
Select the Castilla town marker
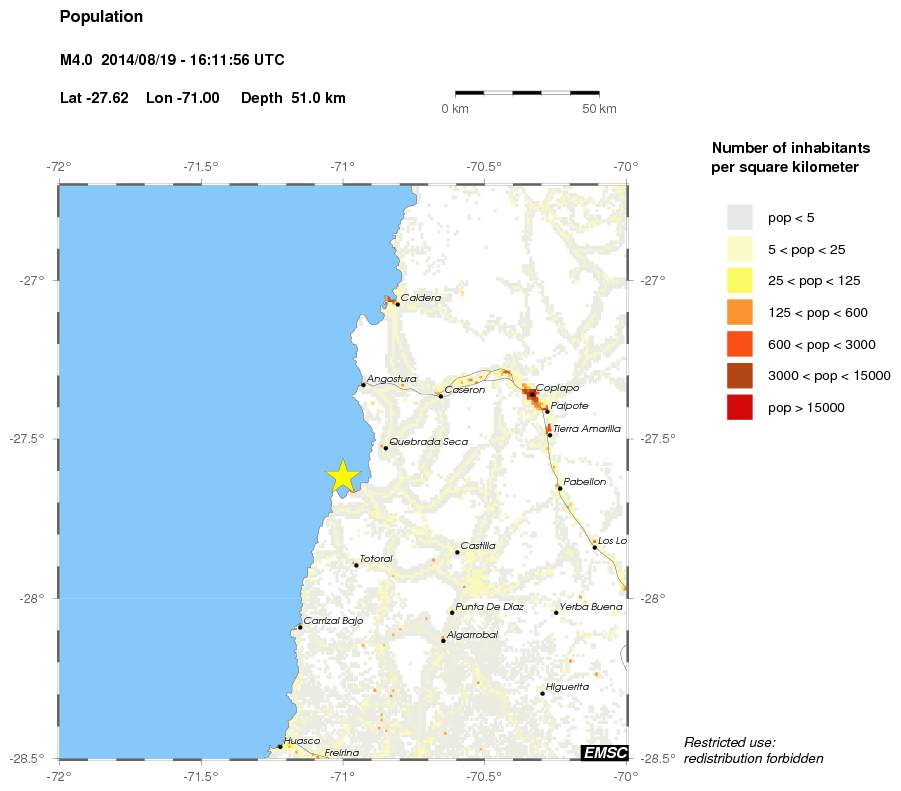click(457, 552)
